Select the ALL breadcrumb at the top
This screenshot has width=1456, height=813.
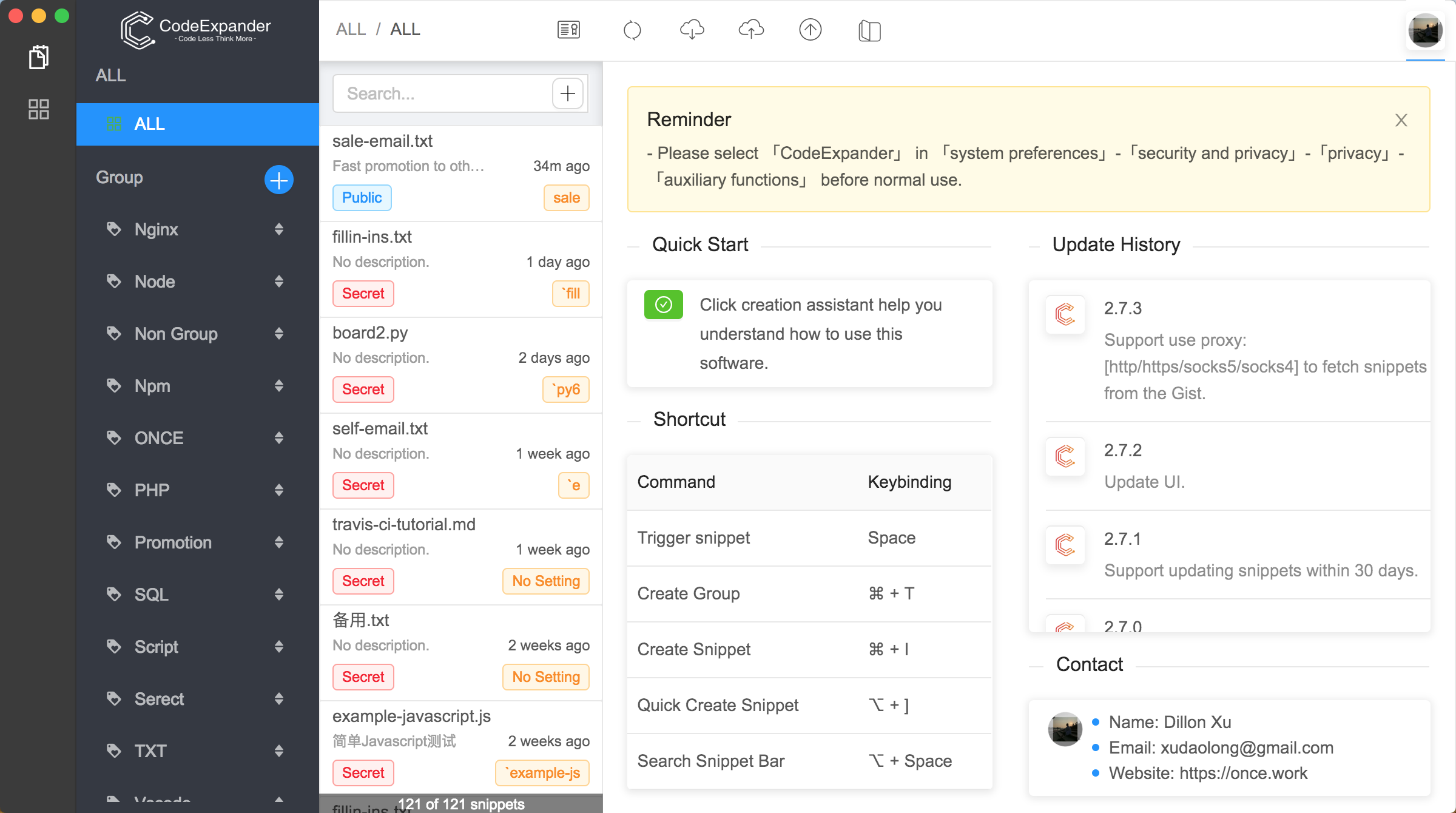352,29
